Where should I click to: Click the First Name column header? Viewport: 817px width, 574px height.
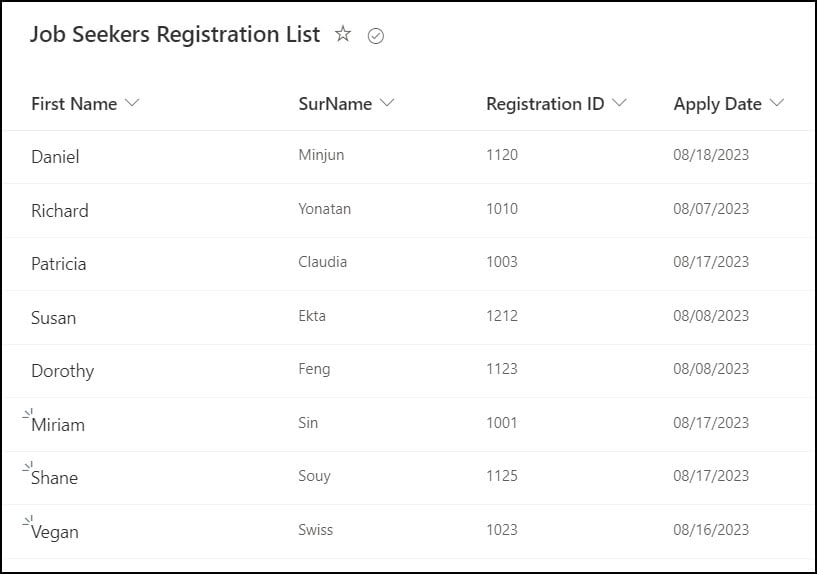coord(74,104)
